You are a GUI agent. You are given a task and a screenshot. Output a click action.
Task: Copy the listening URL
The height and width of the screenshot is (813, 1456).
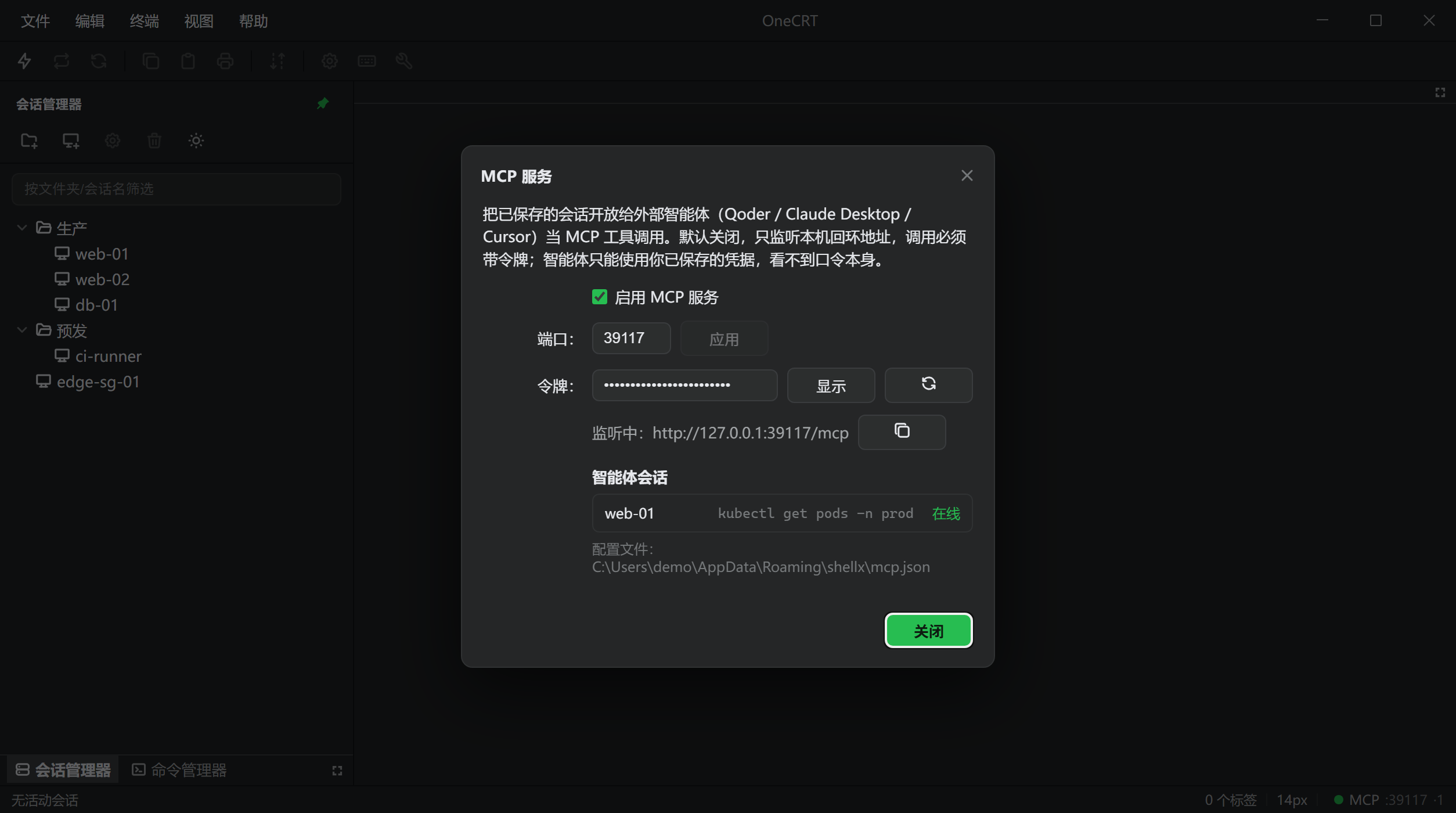point(902,431)
